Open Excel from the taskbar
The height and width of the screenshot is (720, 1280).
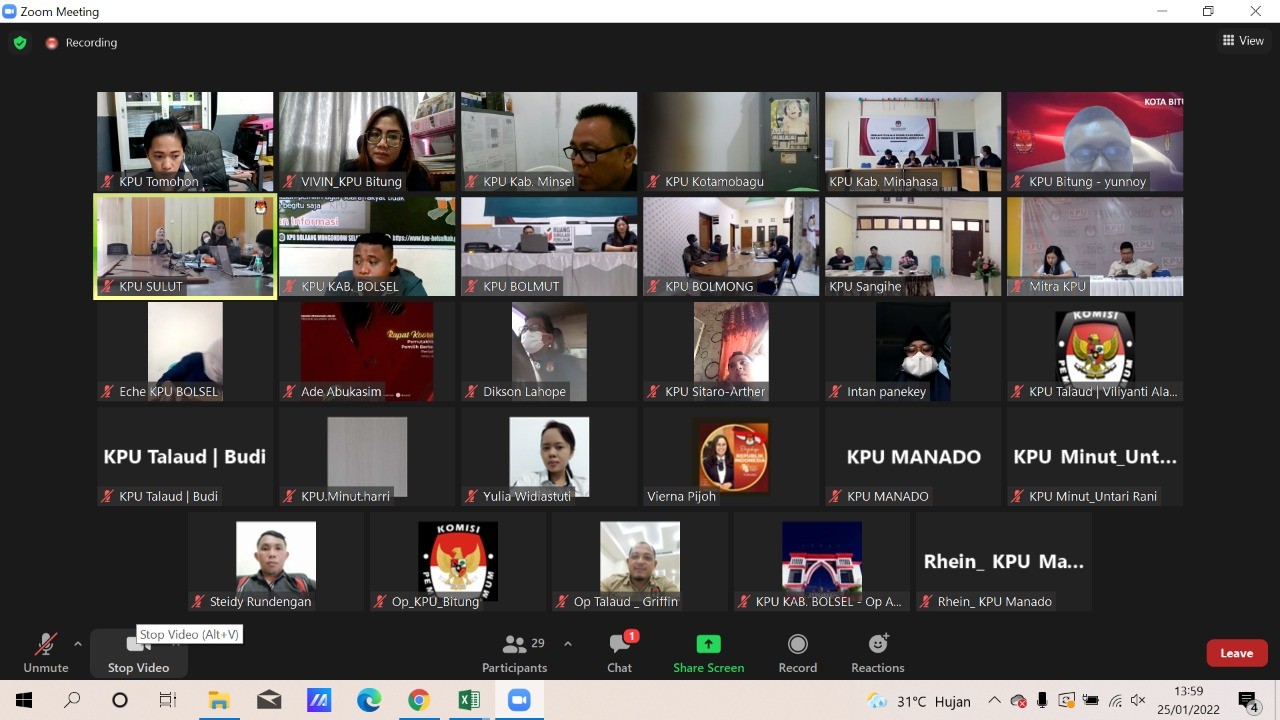point(469,700)
